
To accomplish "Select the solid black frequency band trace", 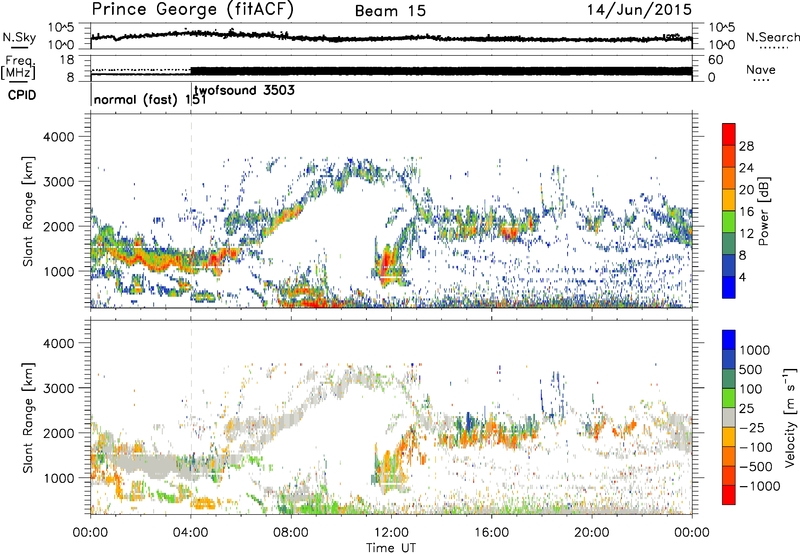I will (441, 71).
